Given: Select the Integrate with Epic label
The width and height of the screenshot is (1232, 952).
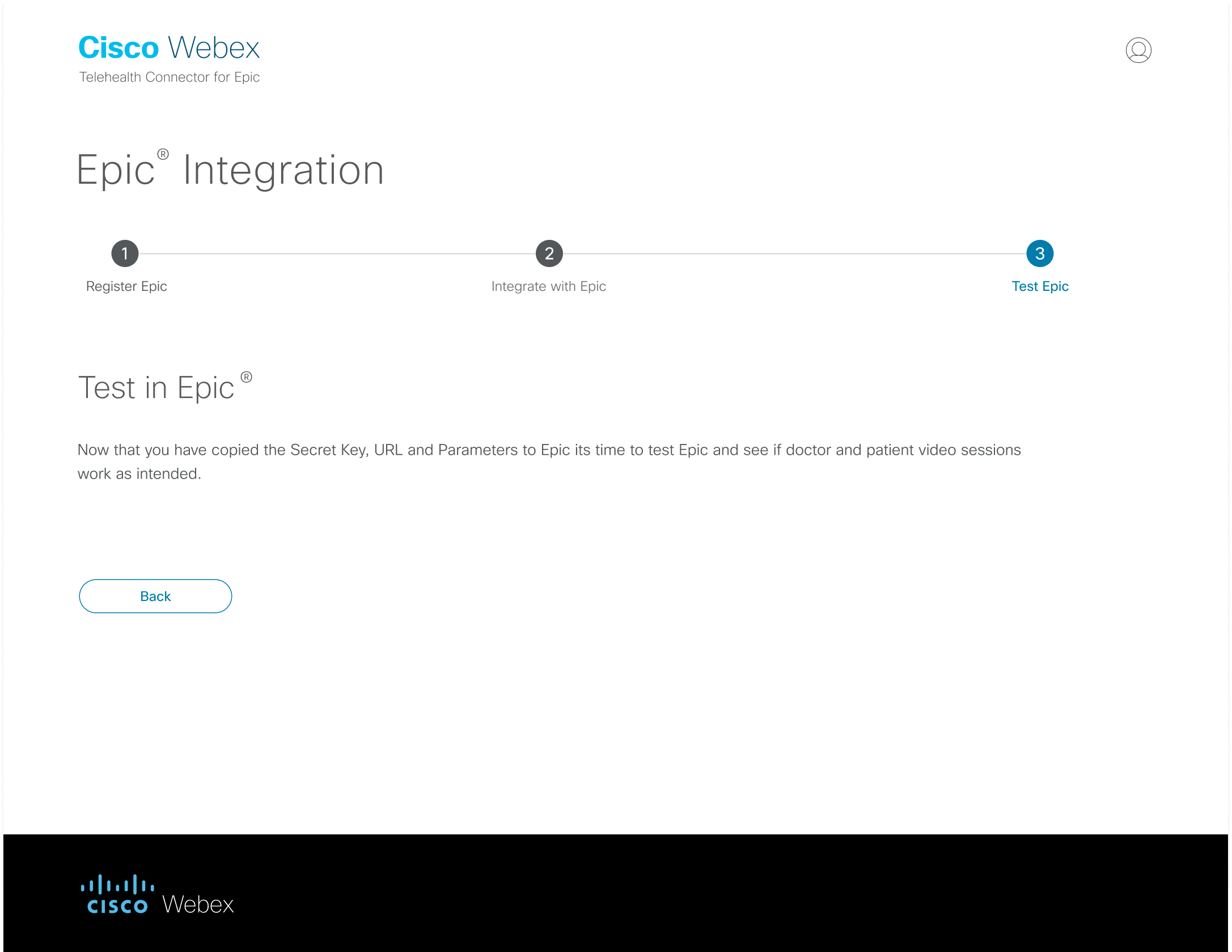Looking at the screenshot, I should pyautogui.click(x=548, y=286).
